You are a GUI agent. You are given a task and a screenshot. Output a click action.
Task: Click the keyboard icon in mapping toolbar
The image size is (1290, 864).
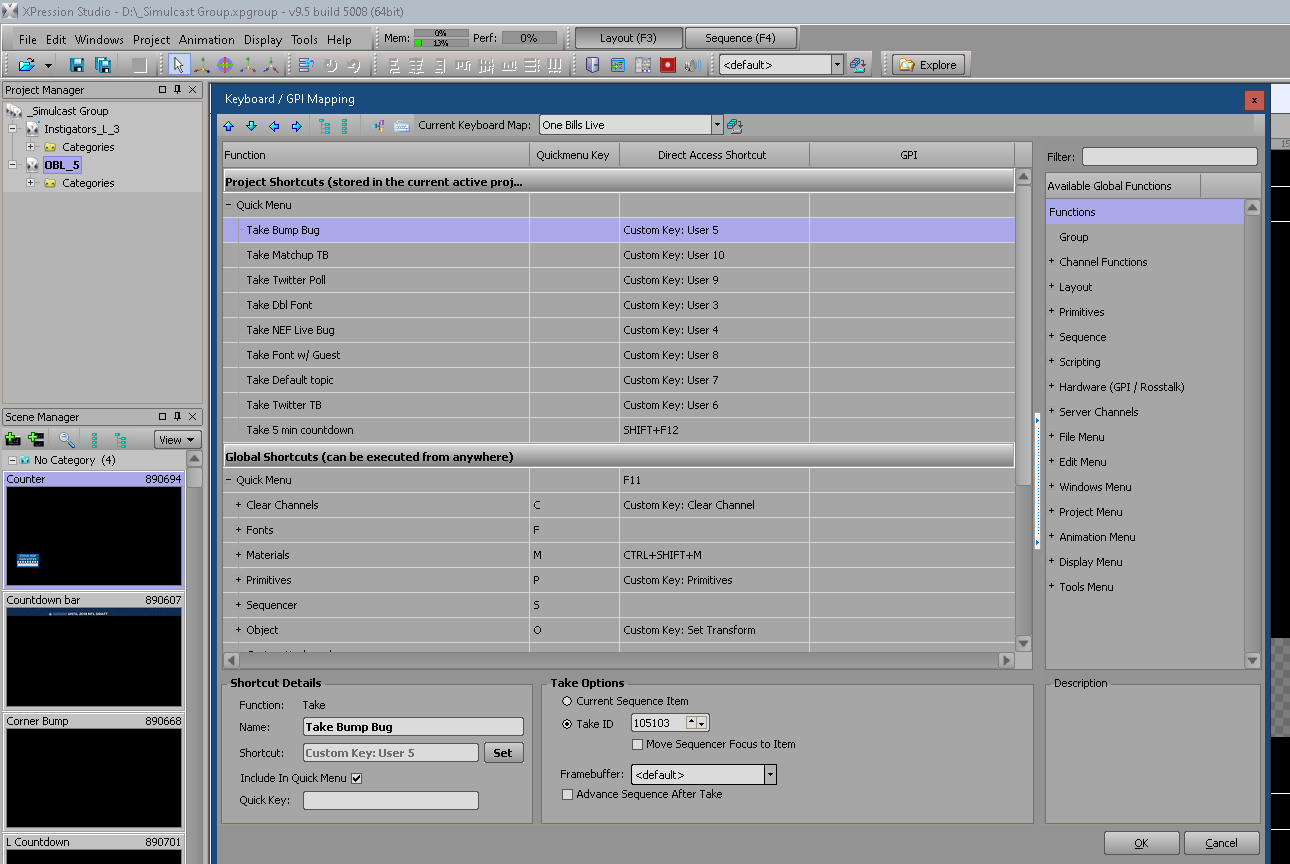point(402,126)
